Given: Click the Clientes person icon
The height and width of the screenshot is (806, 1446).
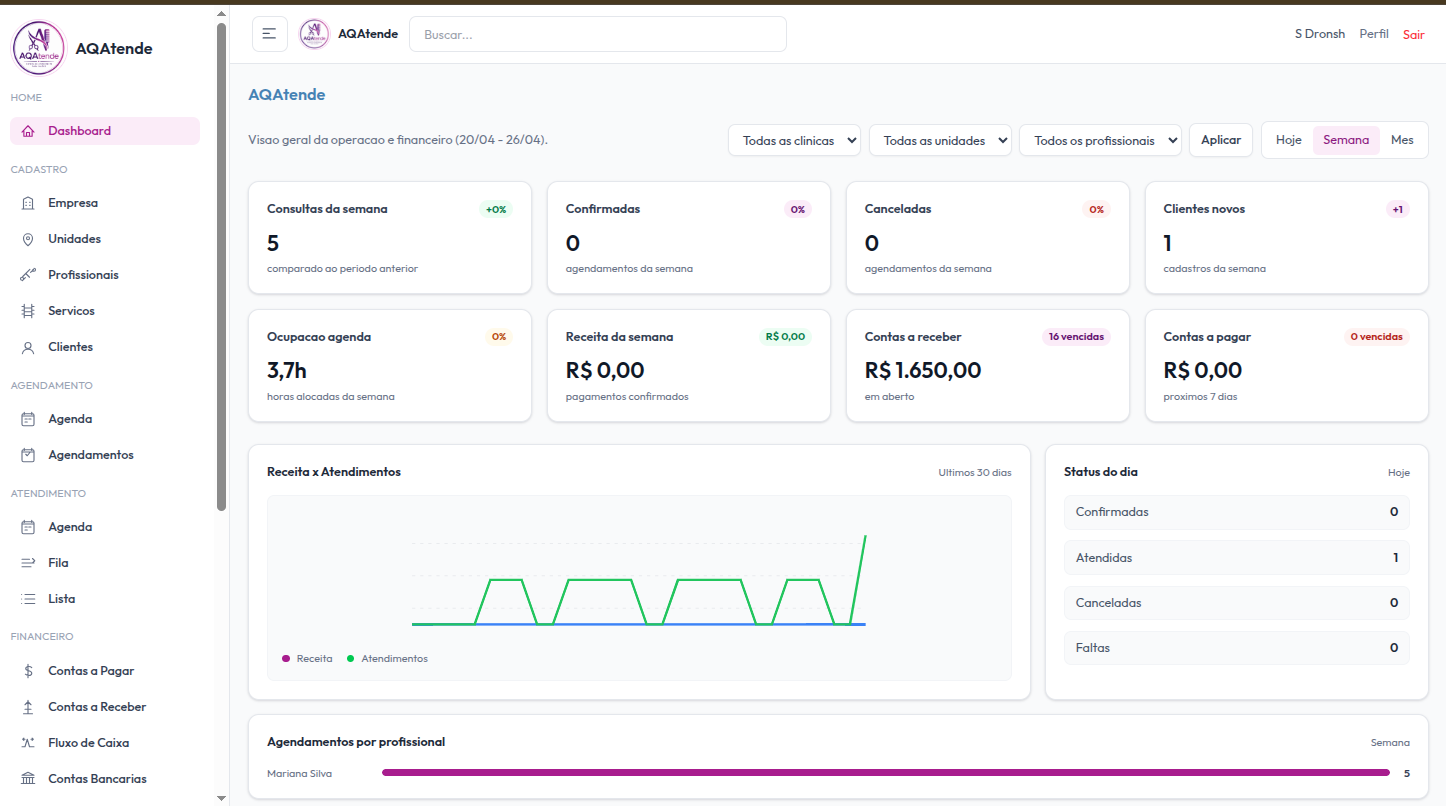Looking at the screenshot, I should pos(30,346).
